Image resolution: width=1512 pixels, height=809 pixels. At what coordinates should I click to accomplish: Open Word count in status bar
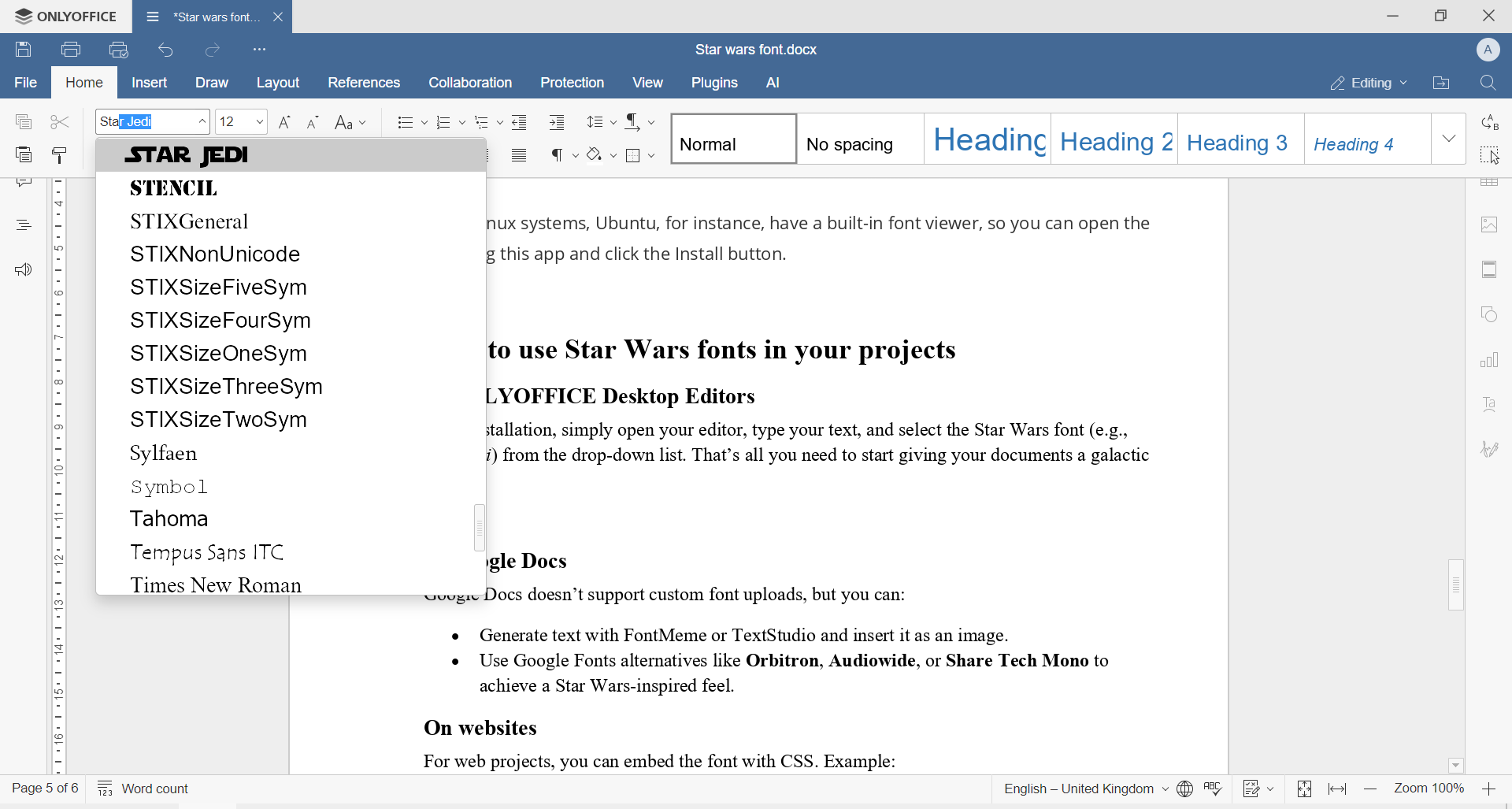pos(143,789)
